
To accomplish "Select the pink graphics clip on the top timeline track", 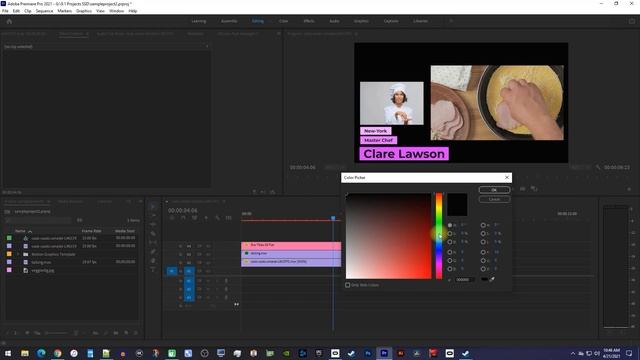I will [291, 245].
